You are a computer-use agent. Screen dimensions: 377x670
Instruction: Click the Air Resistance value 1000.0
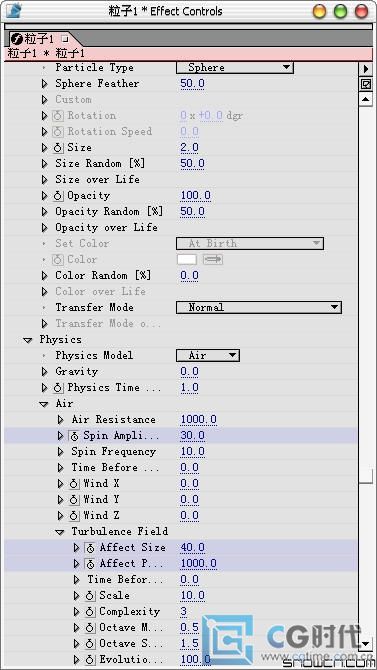pos(198,420)
